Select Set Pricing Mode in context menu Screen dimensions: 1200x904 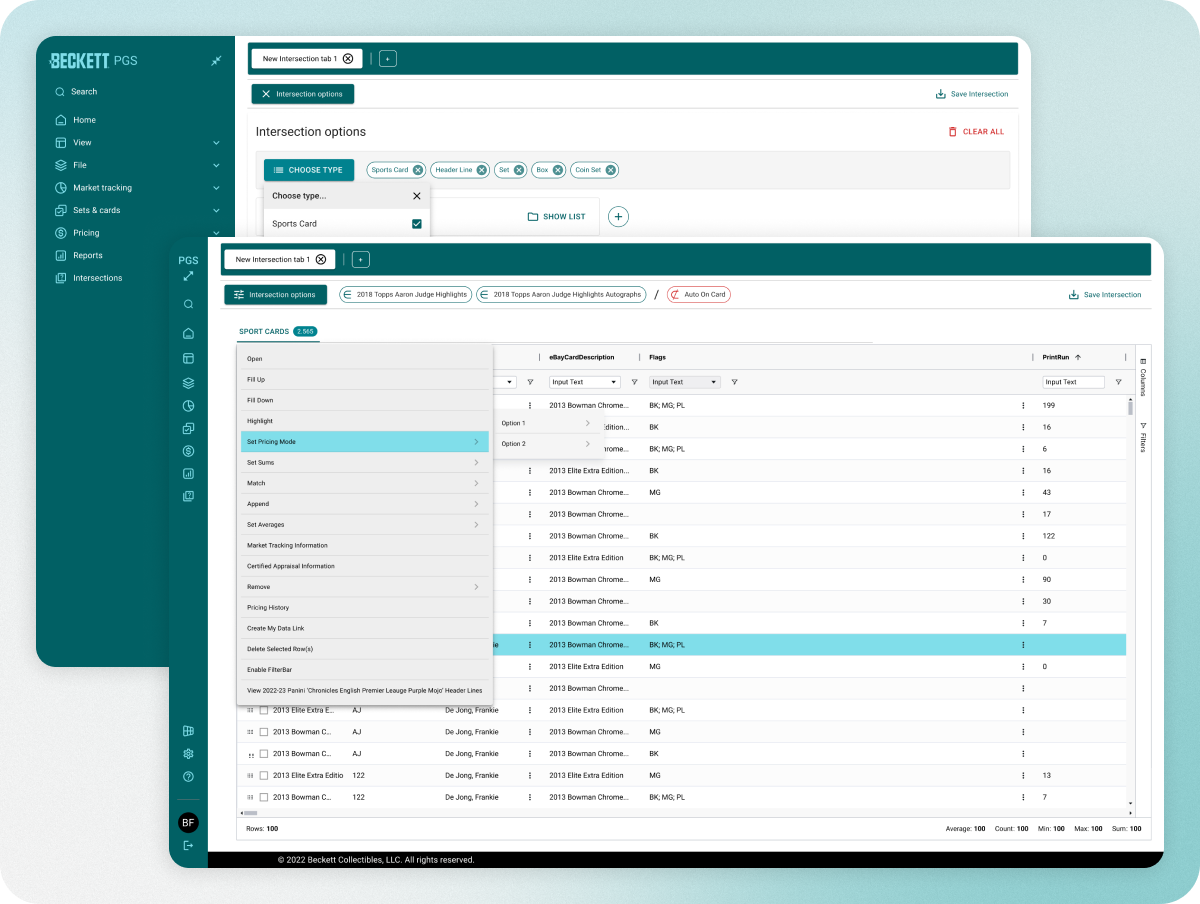tap(364, 442)
